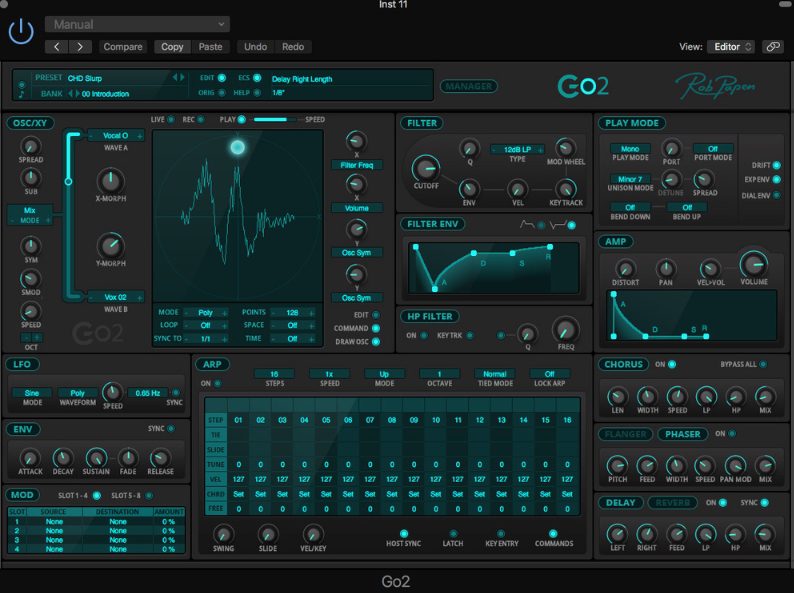Toggle the Arp ON LED

point(218,383)
